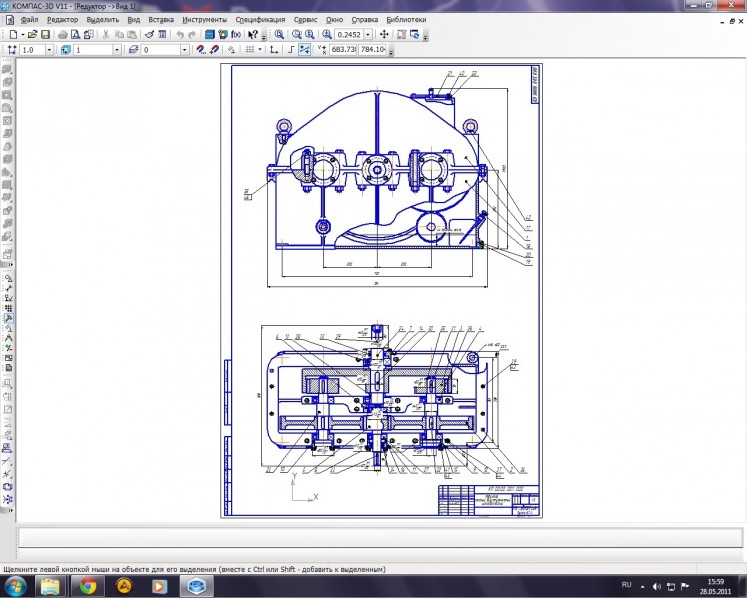This screenshot has height=600, width=748.
Task: Open the library manager icon
Action: [x=209, y=34]
